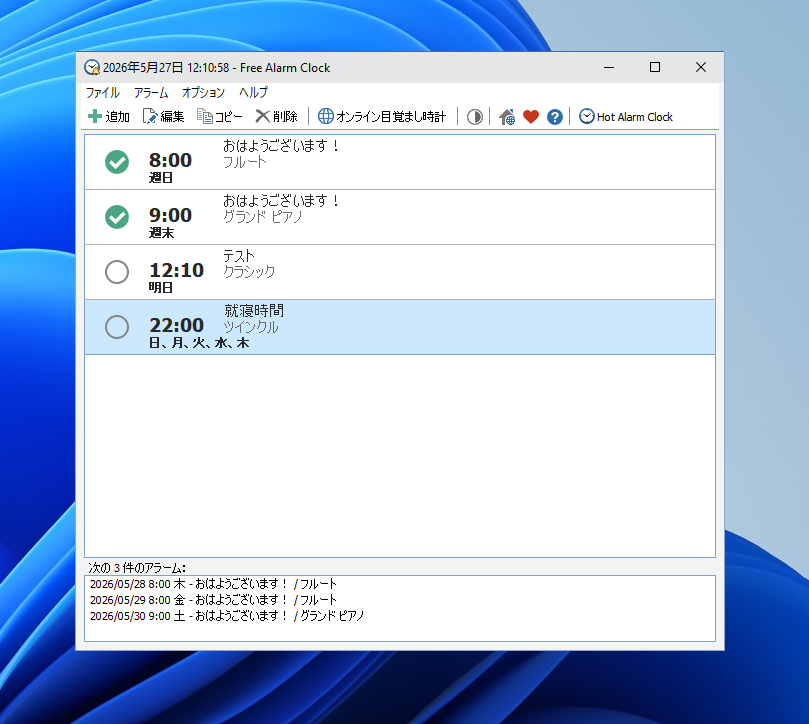Click the 週末 repeat label
The height and width of the screenshot is (724, 809).
point(161,233)
